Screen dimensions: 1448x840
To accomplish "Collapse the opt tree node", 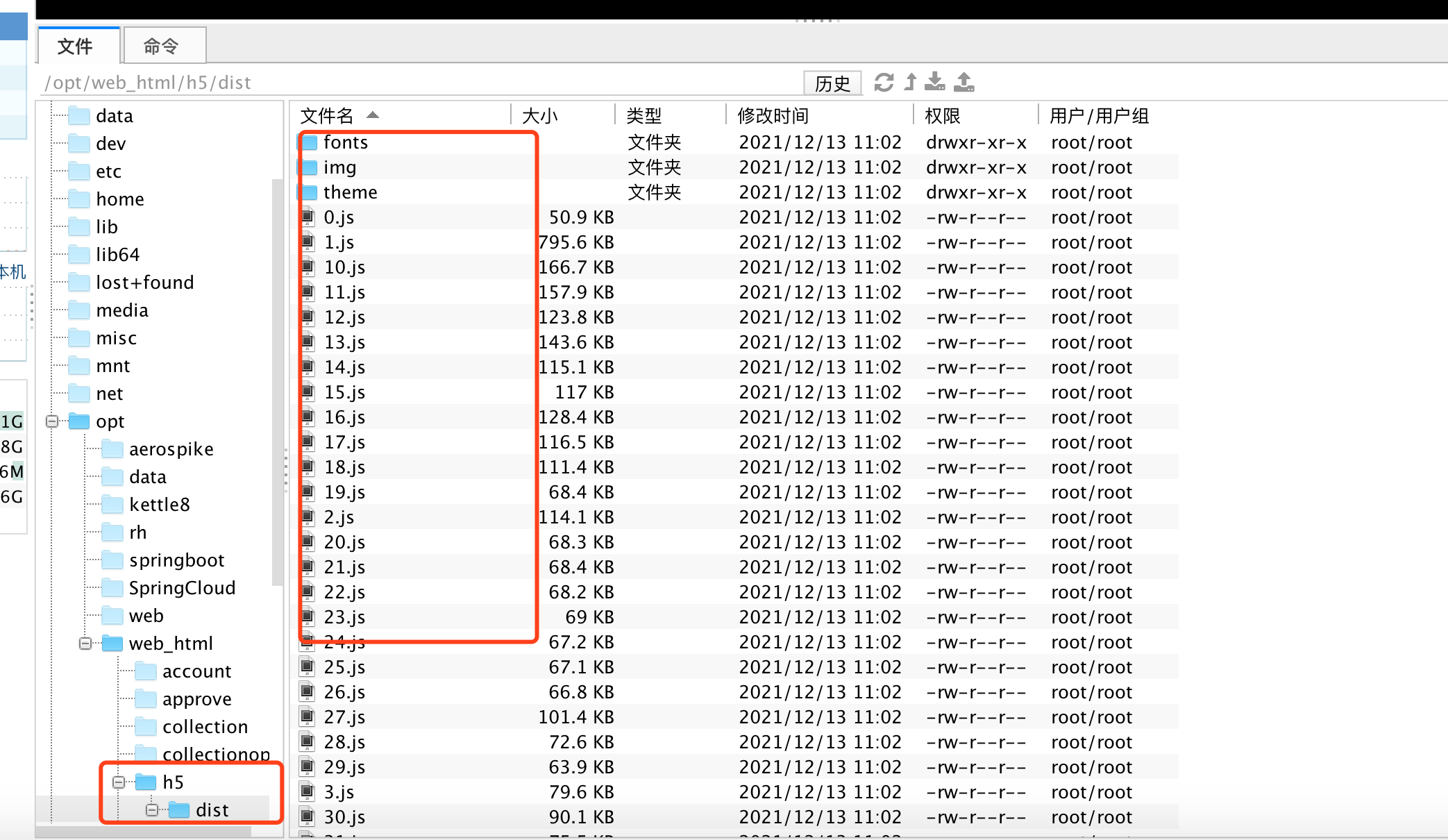I will [x=51, y=421].
